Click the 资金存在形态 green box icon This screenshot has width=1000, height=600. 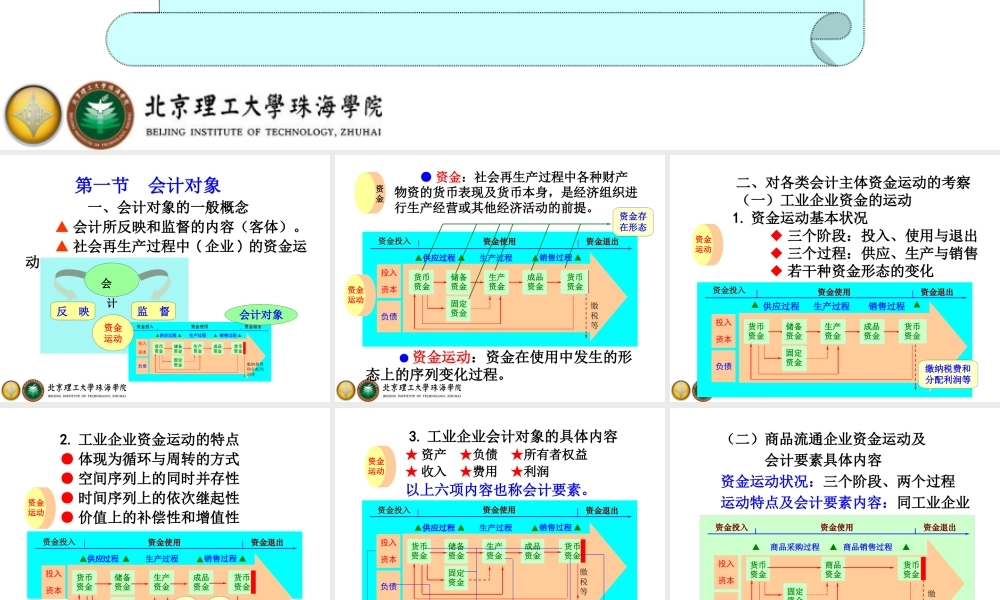pyautogui.click(x=635, y=219)
